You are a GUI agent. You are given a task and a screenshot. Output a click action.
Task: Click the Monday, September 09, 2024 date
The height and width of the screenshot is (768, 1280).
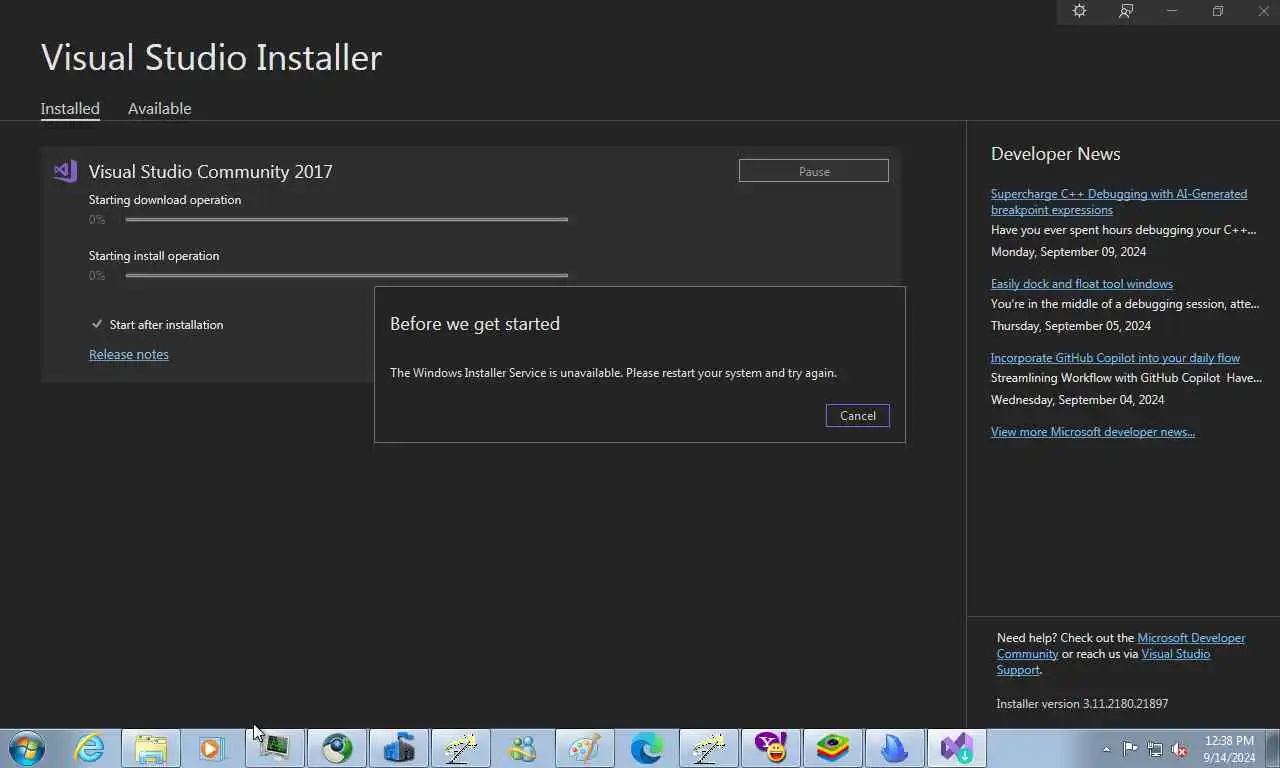1068,251
